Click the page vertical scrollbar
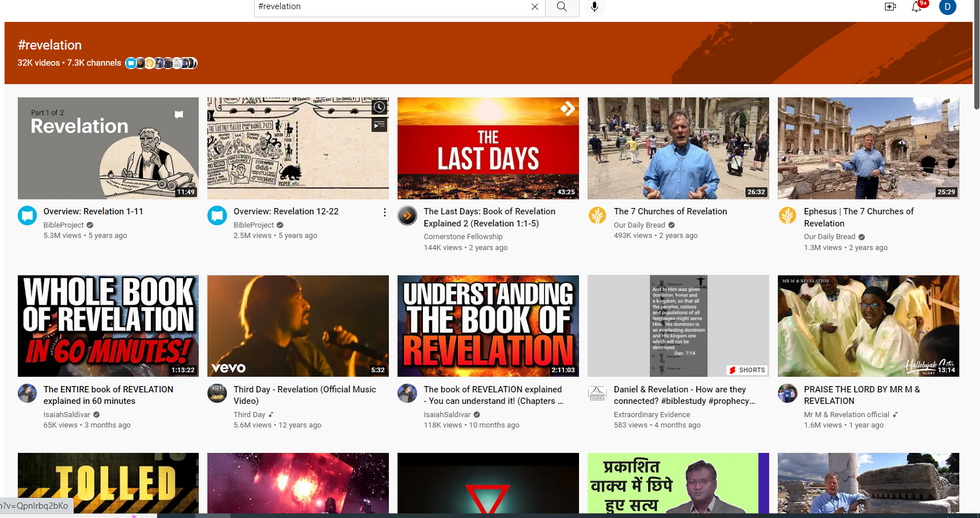This screenshot has width=980, height=518. (x=976, y=53)
